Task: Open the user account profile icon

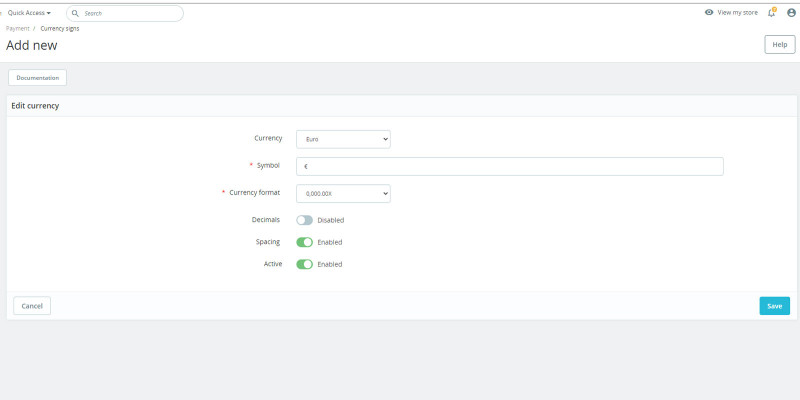Action: coord(791,13)
